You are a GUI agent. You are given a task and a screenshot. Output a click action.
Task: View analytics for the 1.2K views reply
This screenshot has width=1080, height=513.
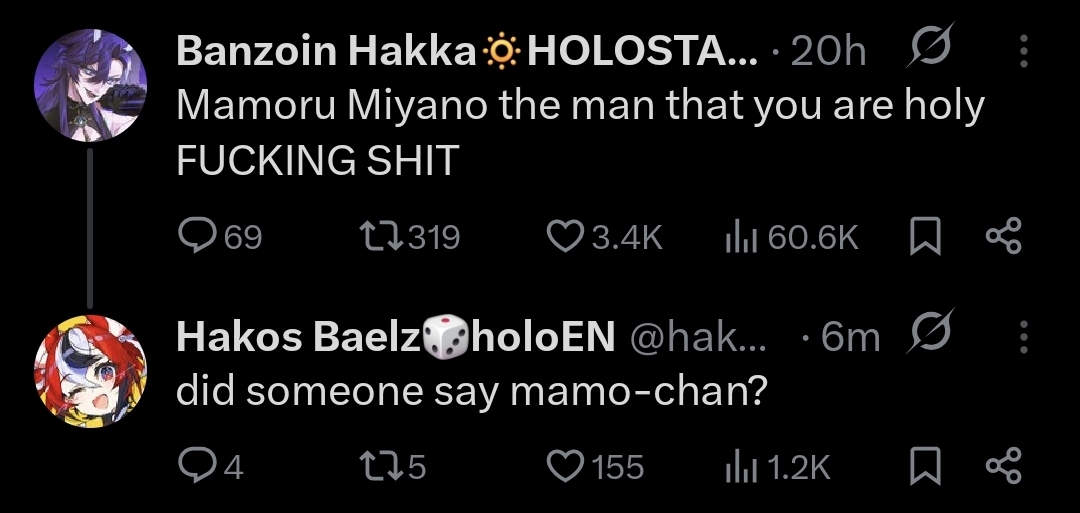click(739, 467)
